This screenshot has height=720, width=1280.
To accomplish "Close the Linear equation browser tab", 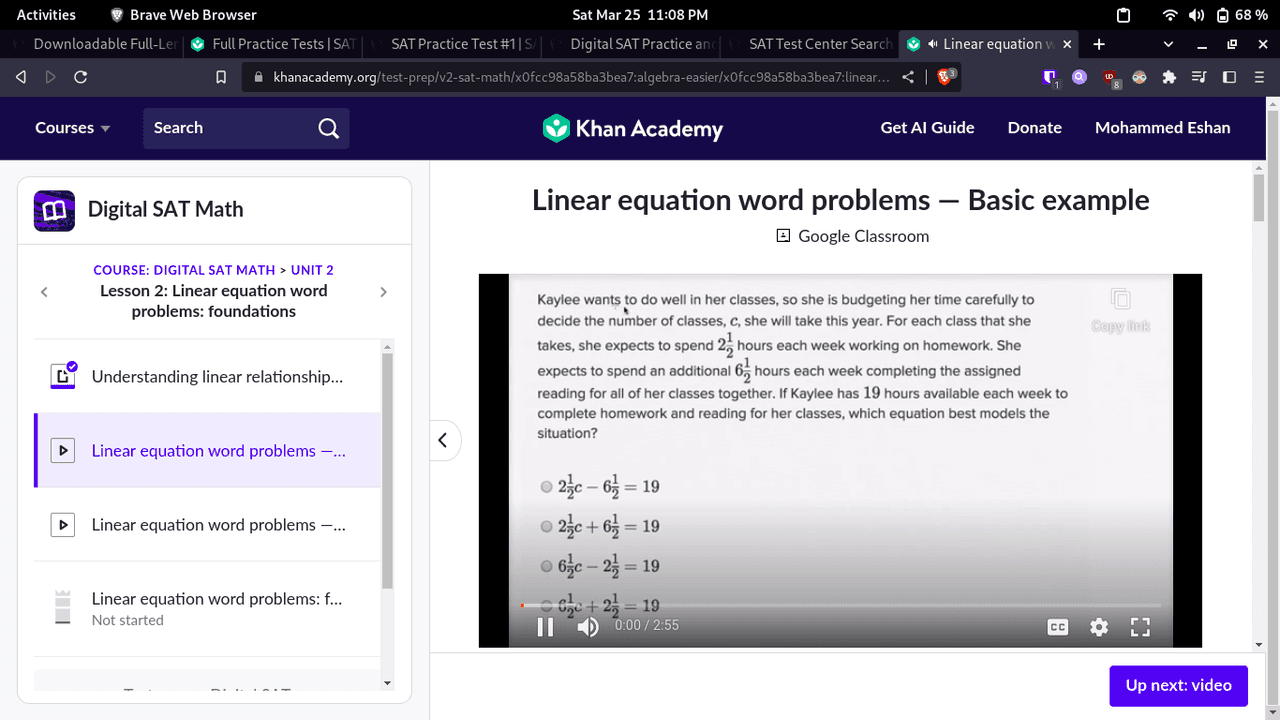I will coord(1067,44).
